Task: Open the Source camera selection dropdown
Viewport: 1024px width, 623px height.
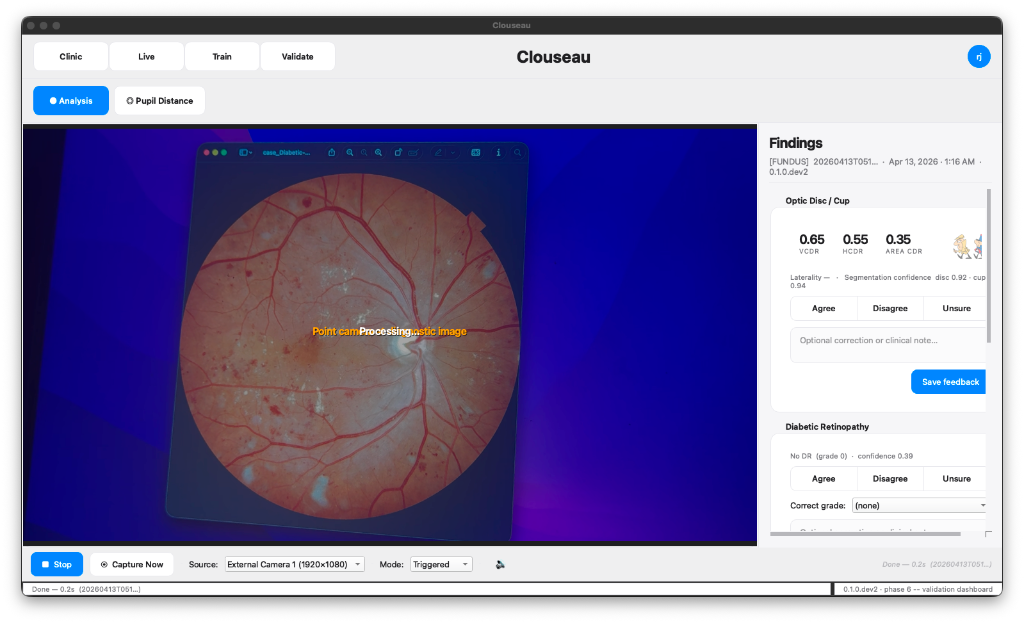Action: pyautogui.click(x=295, y=564)
